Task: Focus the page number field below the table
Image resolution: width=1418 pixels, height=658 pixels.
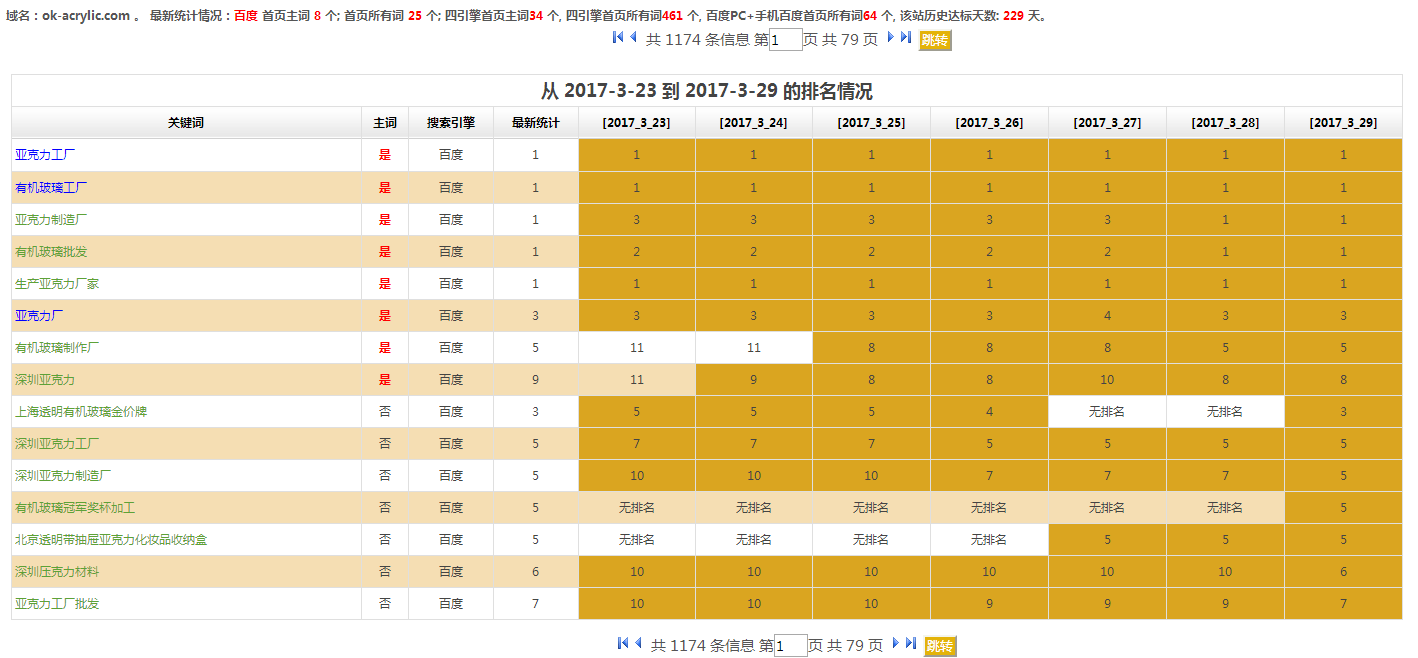Action: [791, 646]
